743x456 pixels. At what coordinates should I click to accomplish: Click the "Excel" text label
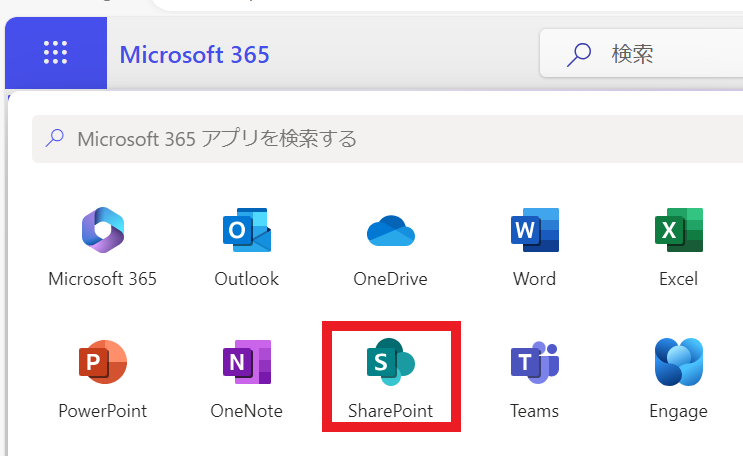[x=679, y=279]
